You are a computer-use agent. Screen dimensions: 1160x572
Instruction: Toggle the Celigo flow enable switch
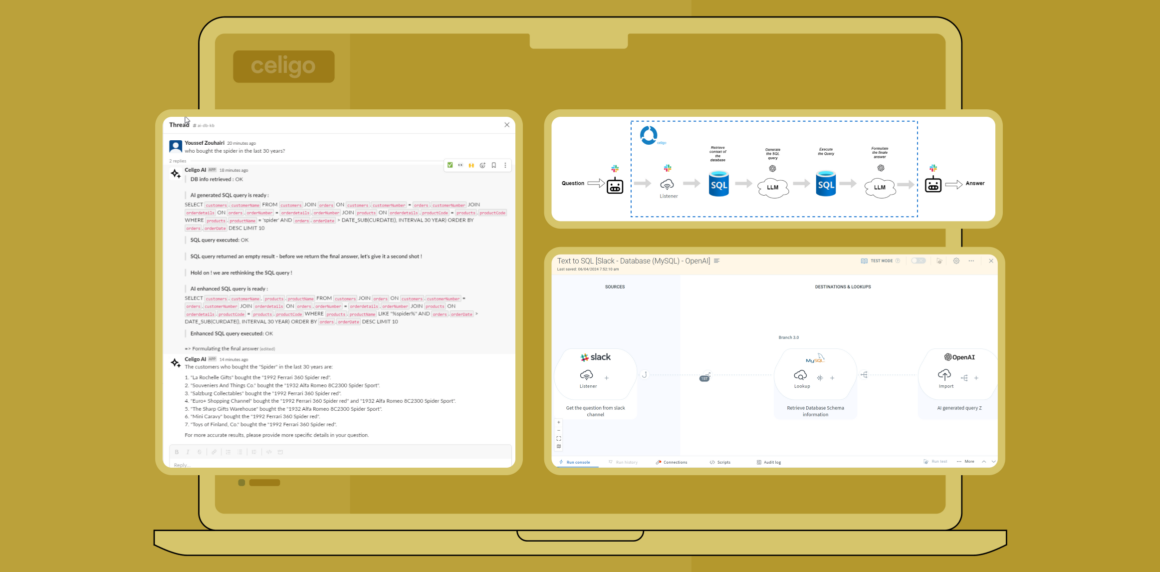tap(918, 260)
